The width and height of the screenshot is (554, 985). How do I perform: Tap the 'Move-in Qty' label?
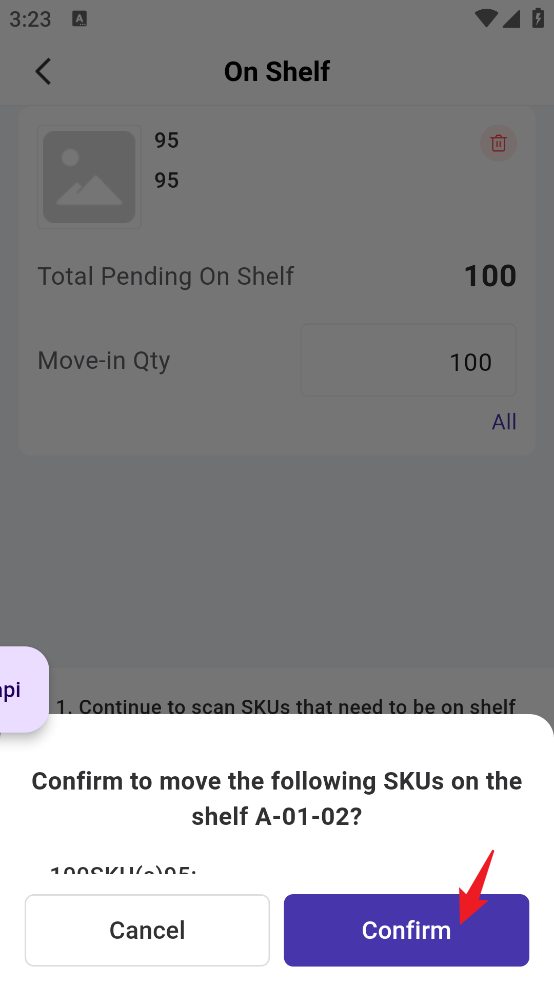(104, 361)
